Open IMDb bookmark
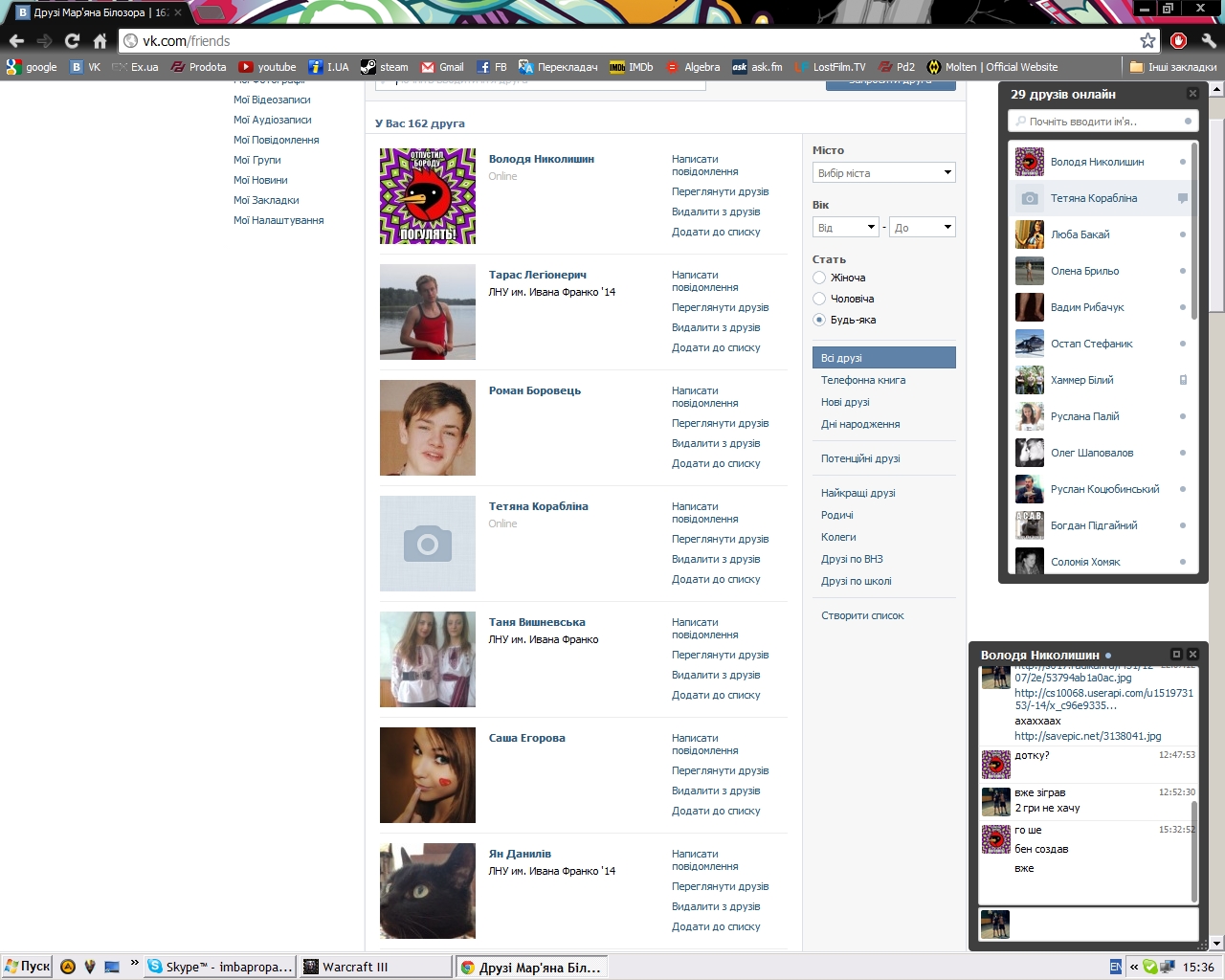The image size is (1225, 980). tap(632, 67)
